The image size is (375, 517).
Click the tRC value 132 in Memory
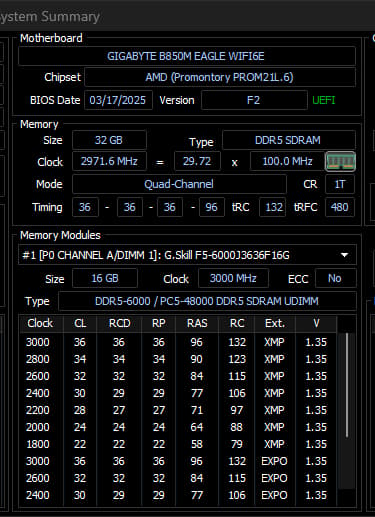point(273,207)
